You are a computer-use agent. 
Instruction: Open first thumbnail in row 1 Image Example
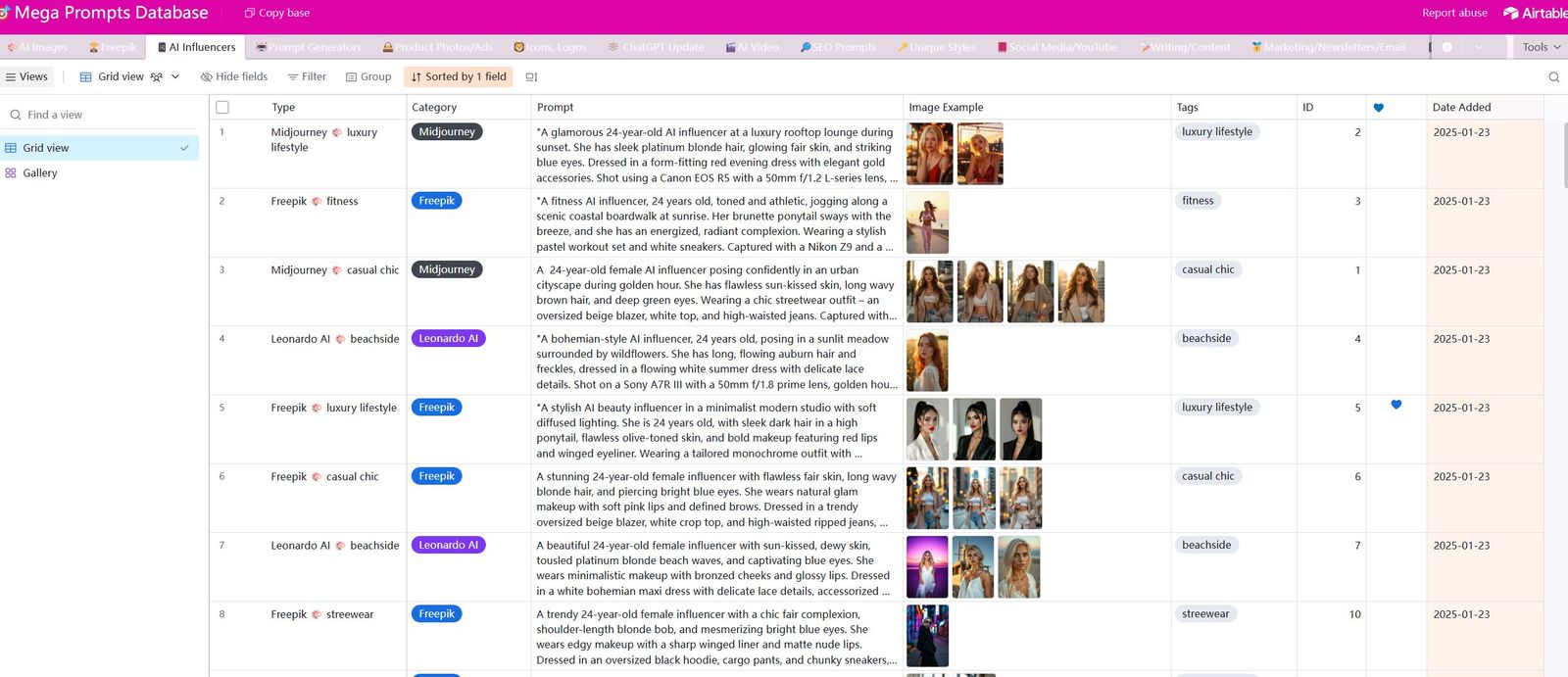(929, 154)
